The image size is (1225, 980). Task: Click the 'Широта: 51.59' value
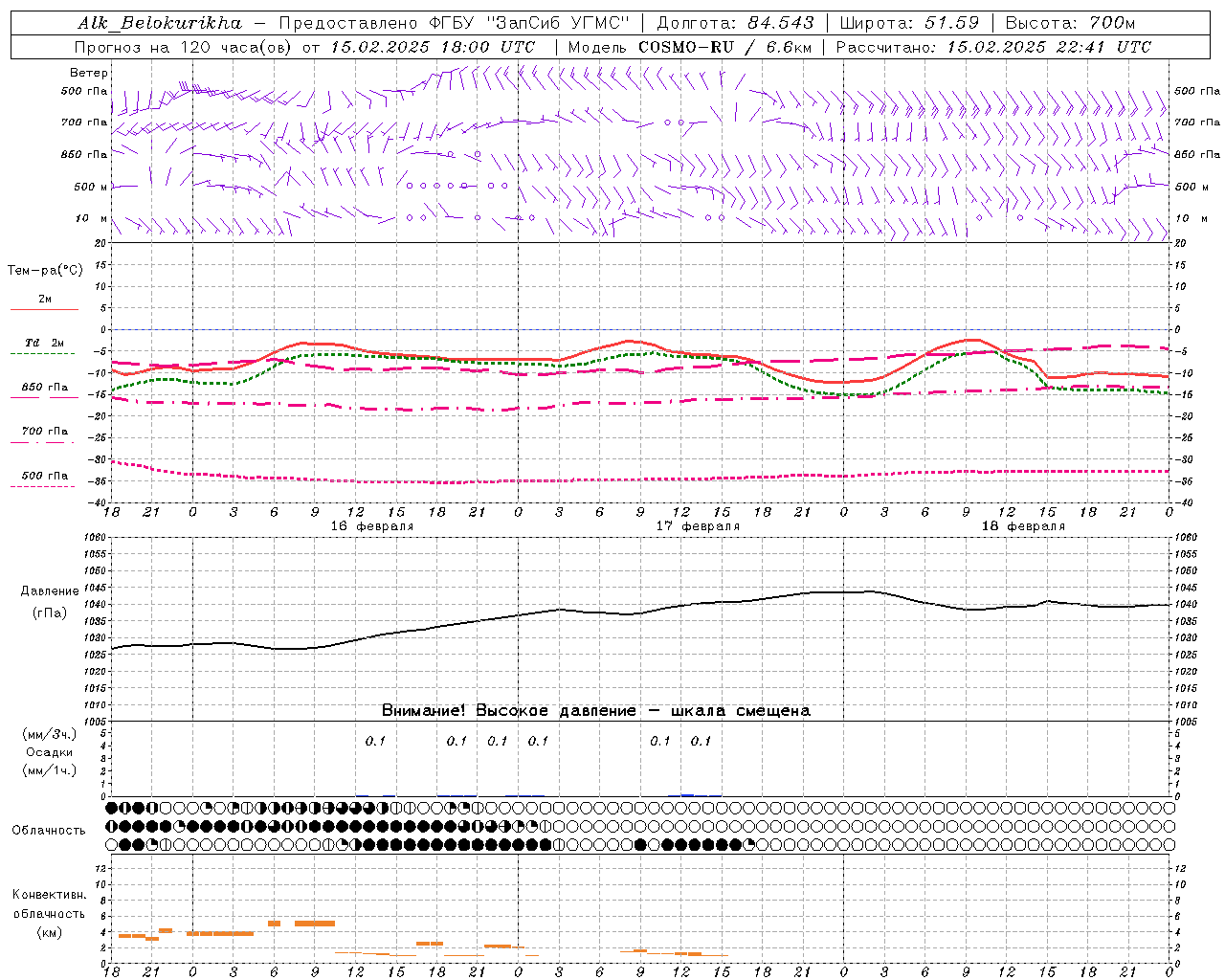tap(909, 23)
